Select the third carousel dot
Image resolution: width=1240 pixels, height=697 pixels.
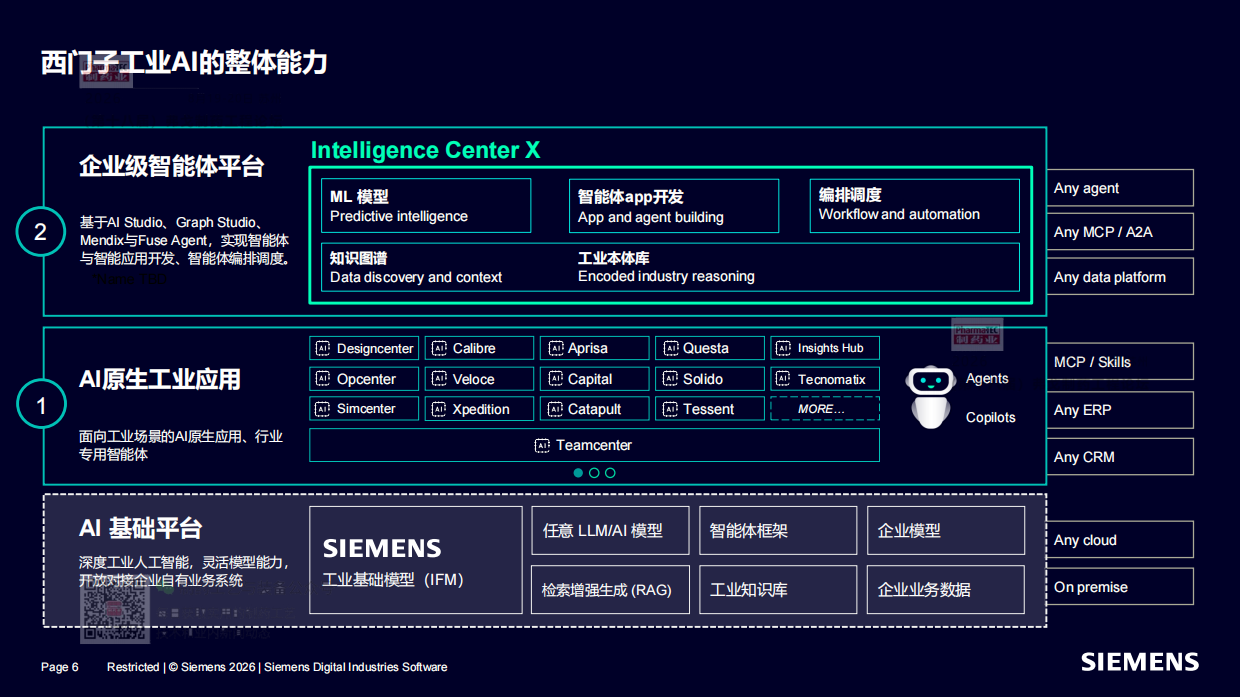(610, 473)
